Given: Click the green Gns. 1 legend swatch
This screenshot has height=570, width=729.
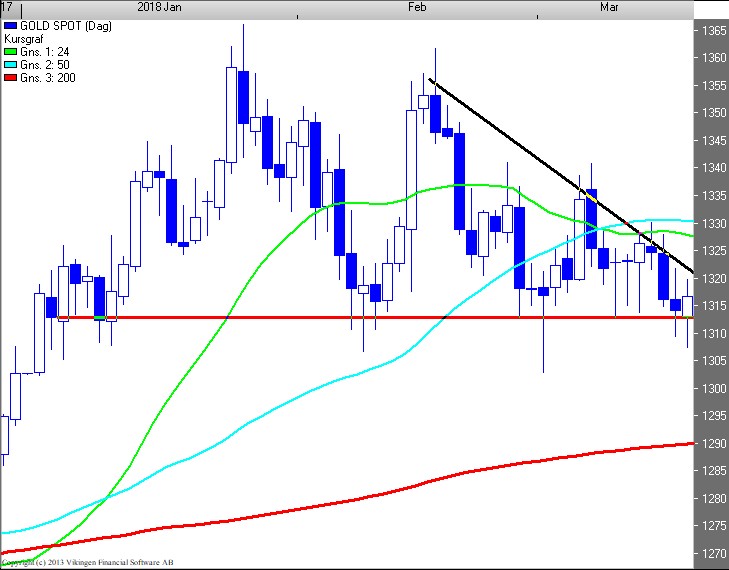Looking at the screenshot, I should click(11, 51).
